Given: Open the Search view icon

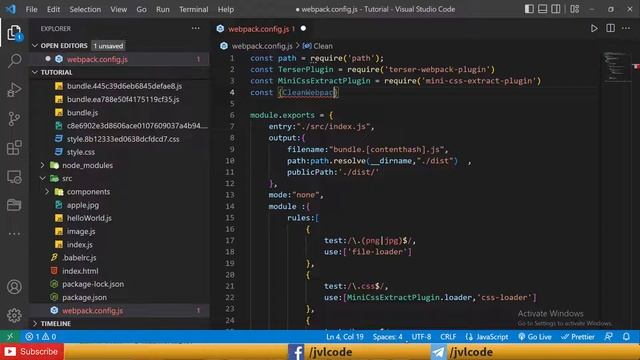Looking at the screenshot, I should tap(14, 61).
